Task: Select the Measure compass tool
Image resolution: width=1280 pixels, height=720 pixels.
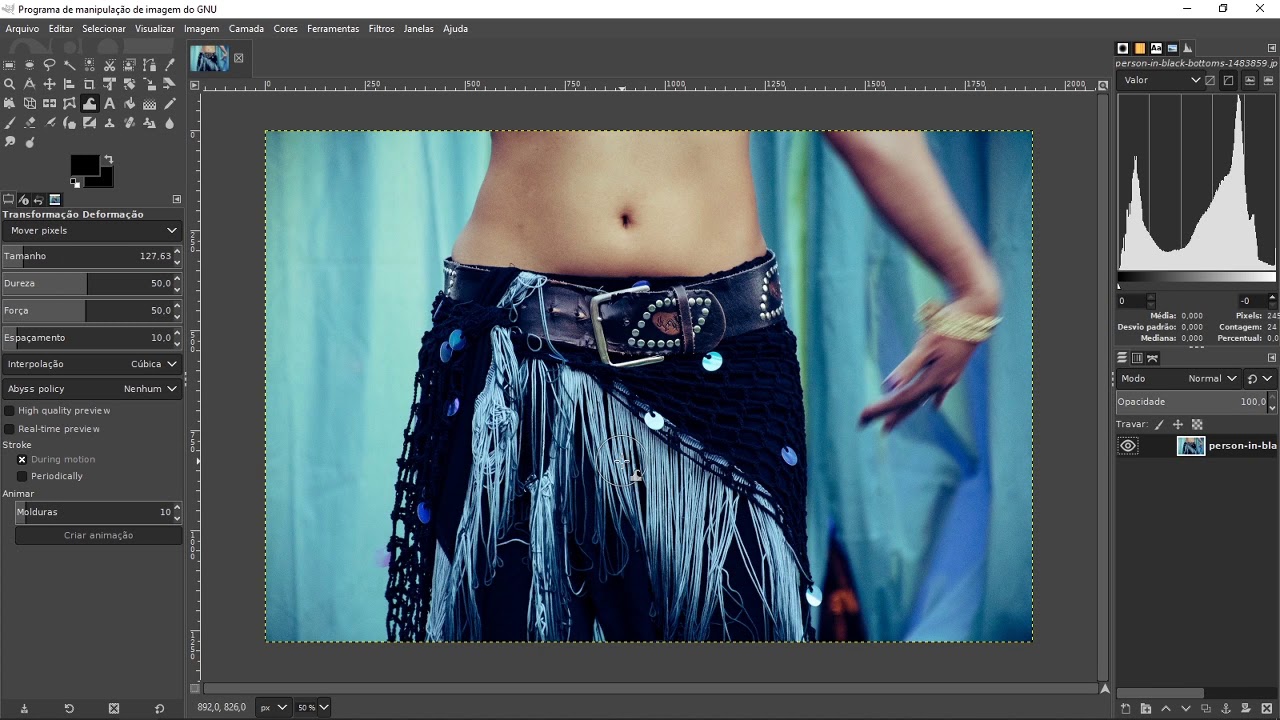Action: click(29, 84)
